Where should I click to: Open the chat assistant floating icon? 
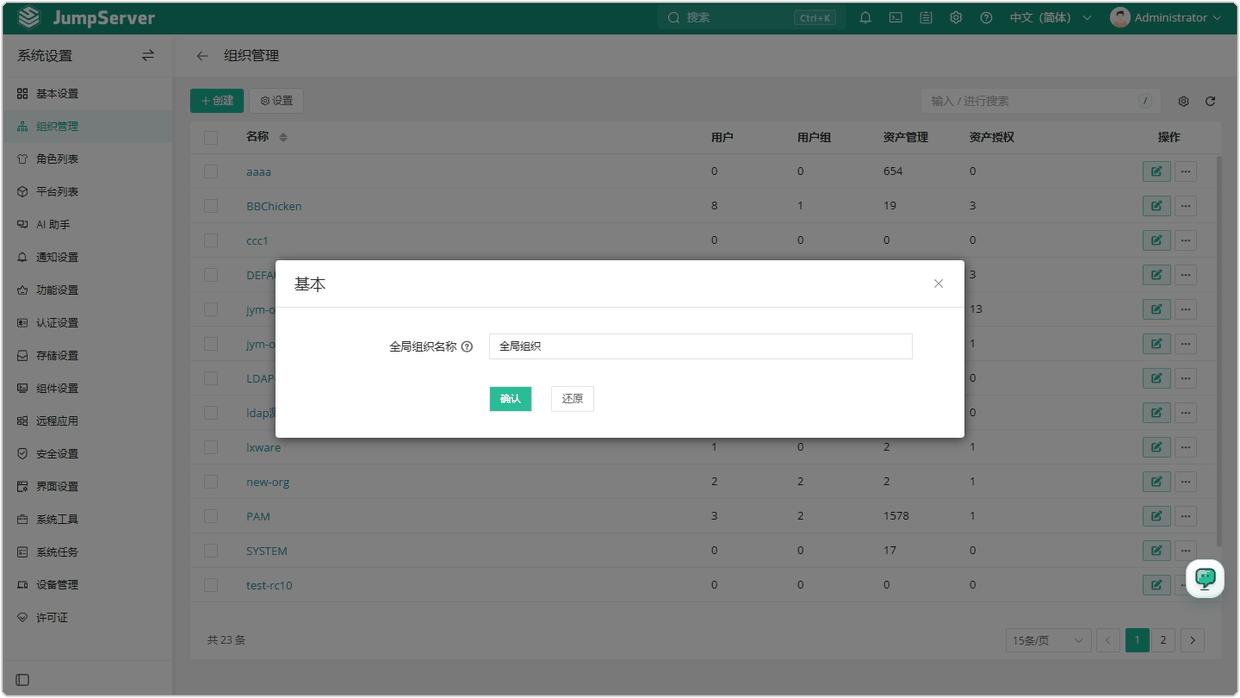(x=1205, y=578)
